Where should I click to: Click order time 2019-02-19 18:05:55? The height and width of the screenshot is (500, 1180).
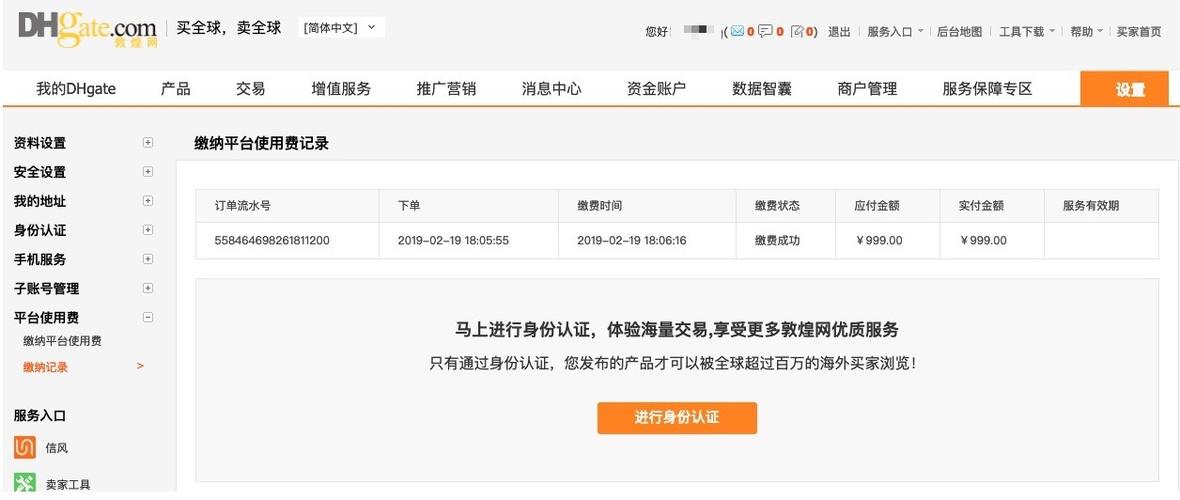[x=453, y=241]
